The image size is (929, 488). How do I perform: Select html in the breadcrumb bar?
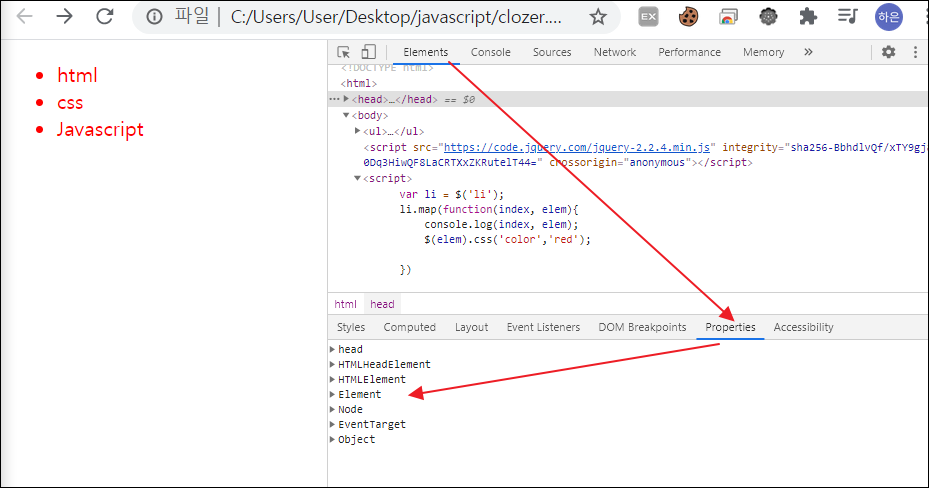[345, 304]
